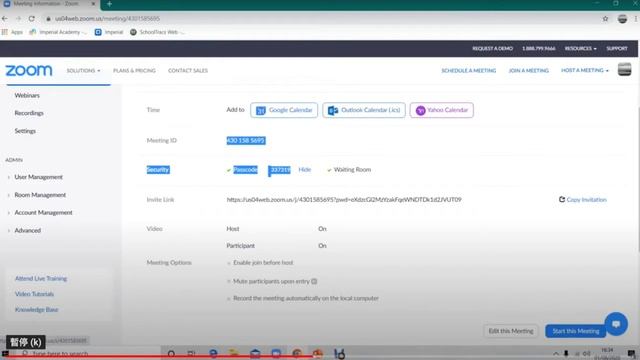Open Task View on the taskbar
This screenshot has height=360, width=640.
(x=191, y=353)
